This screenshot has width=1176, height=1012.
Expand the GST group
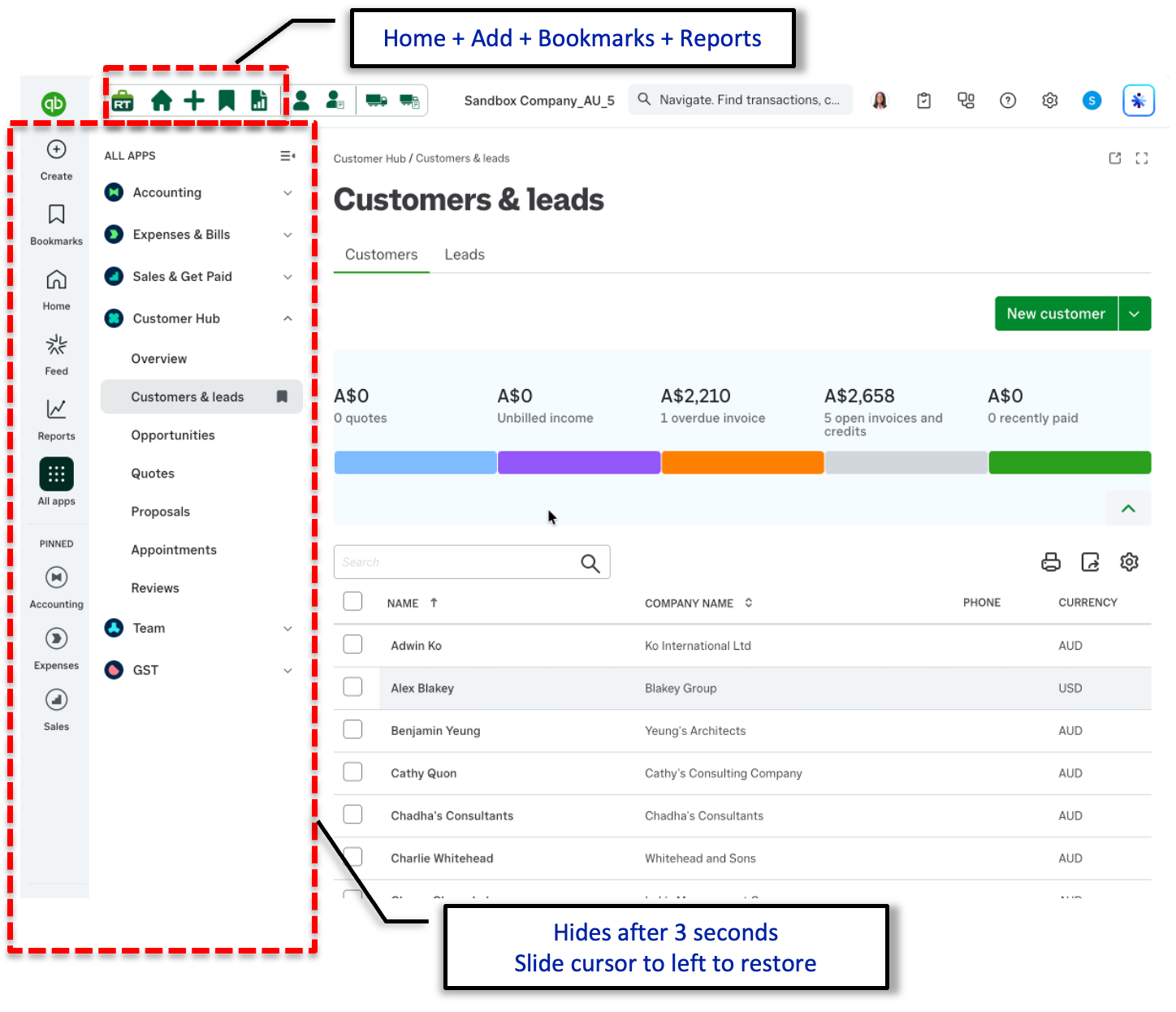pos(288,671)
